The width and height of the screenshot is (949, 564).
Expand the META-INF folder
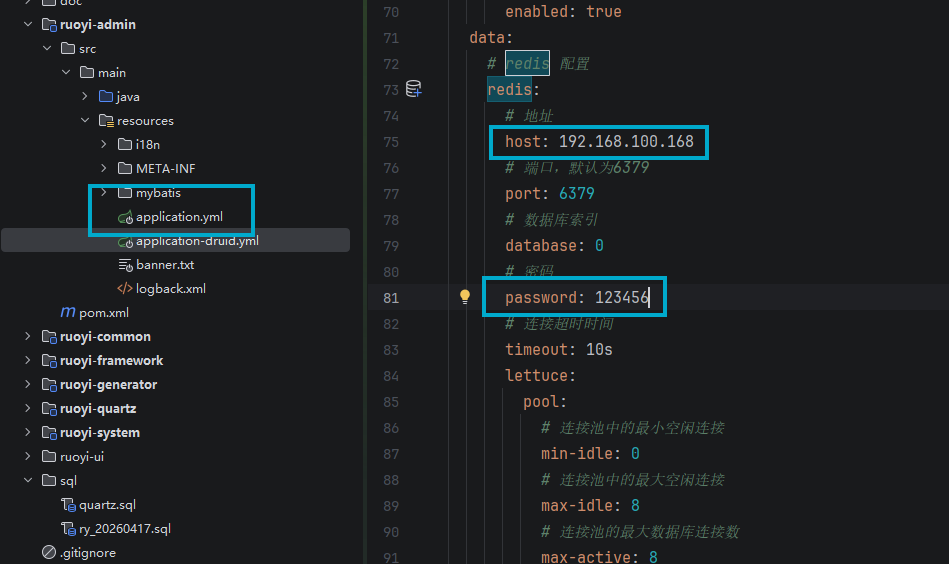click(103, 168)
